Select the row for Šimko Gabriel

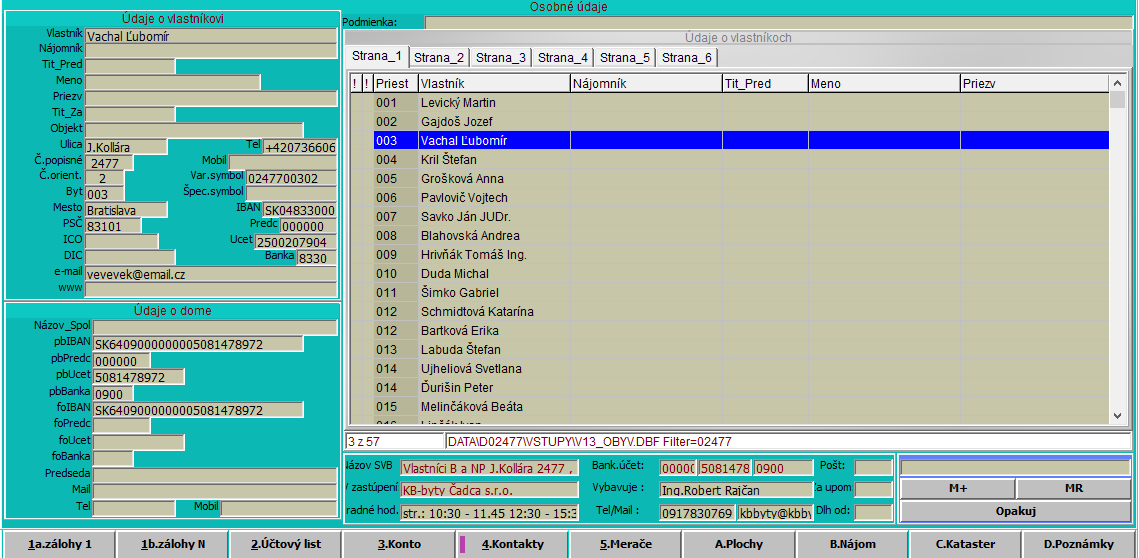729,293
